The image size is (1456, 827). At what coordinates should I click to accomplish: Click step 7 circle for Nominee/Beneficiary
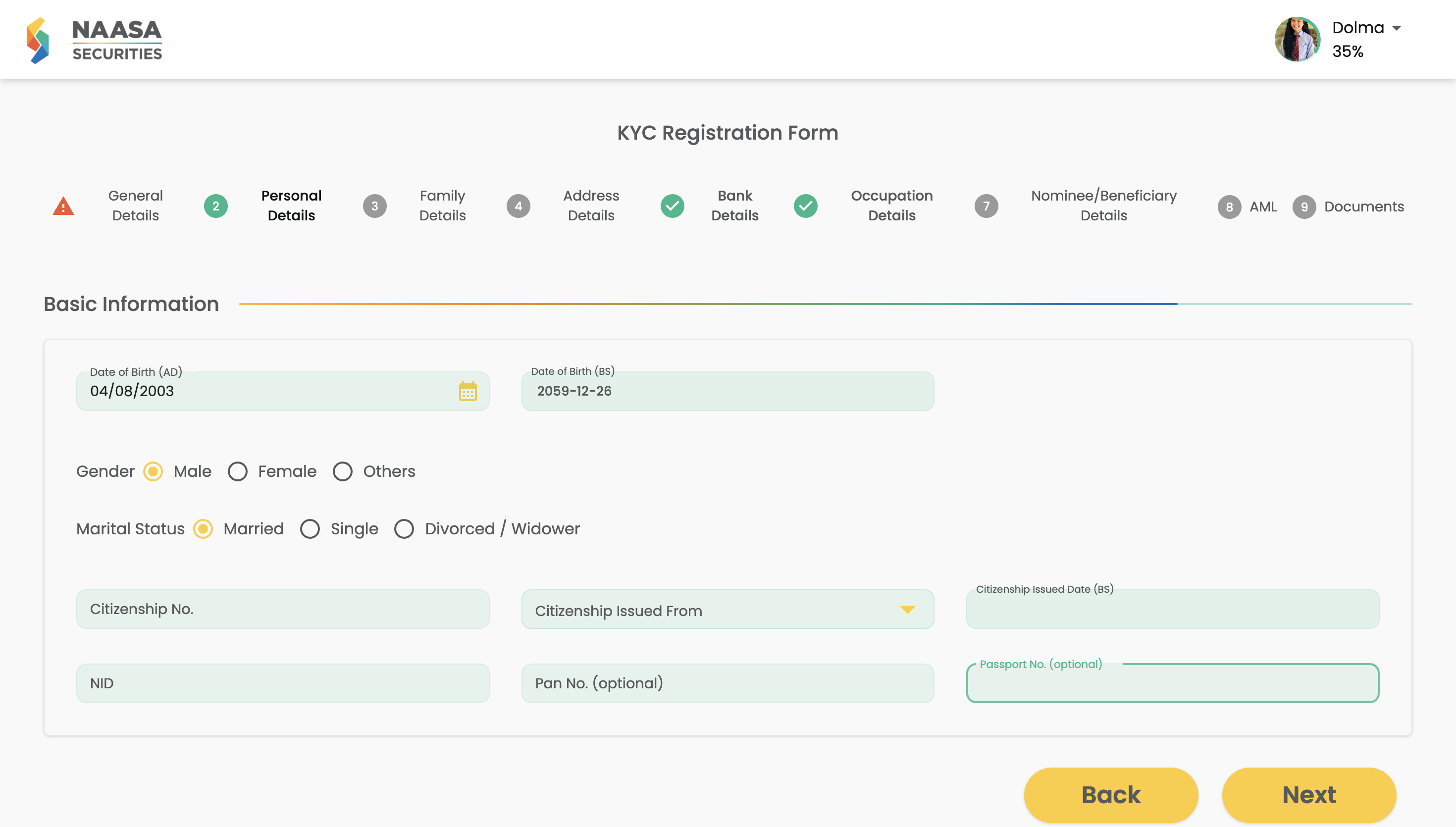tap(987, 206)
